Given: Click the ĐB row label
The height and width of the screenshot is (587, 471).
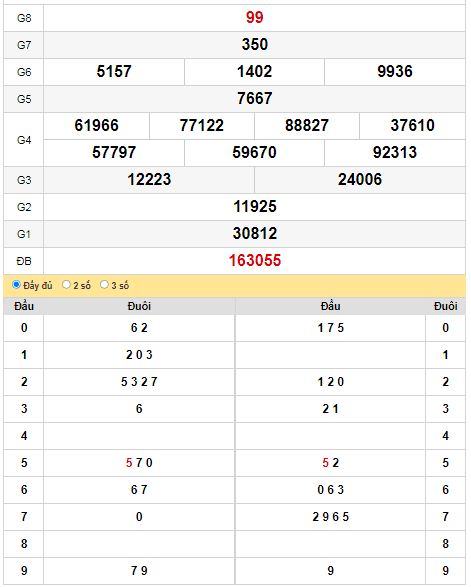Looking at the screenshot, I should (24, 261).
